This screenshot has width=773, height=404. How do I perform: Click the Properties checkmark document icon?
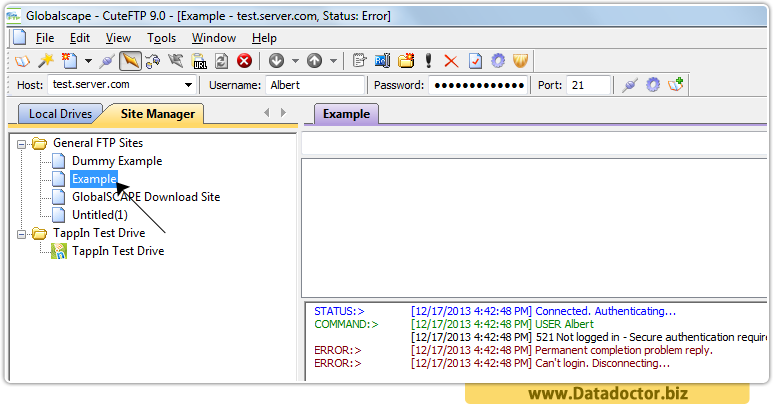pyautogui.click(x=475, y=61)
